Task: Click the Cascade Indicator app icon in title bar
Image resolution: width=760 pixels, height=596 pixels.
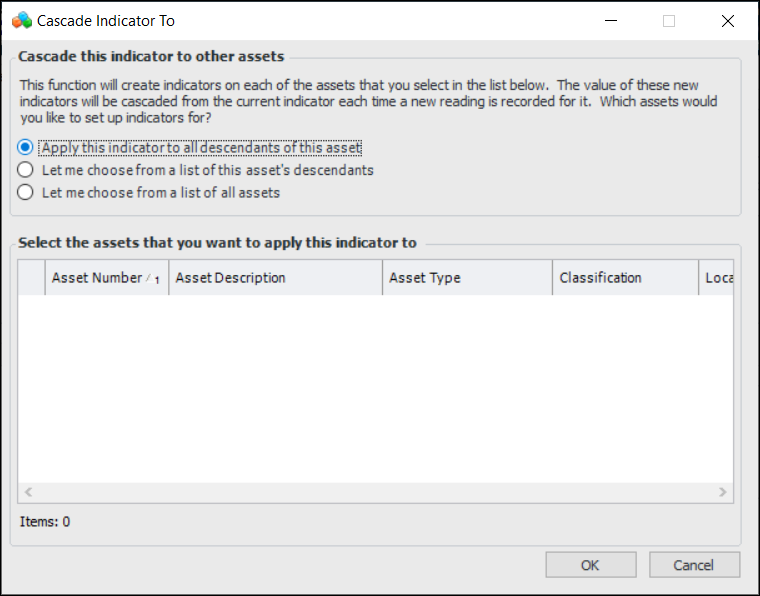Action: pos(22,21)
